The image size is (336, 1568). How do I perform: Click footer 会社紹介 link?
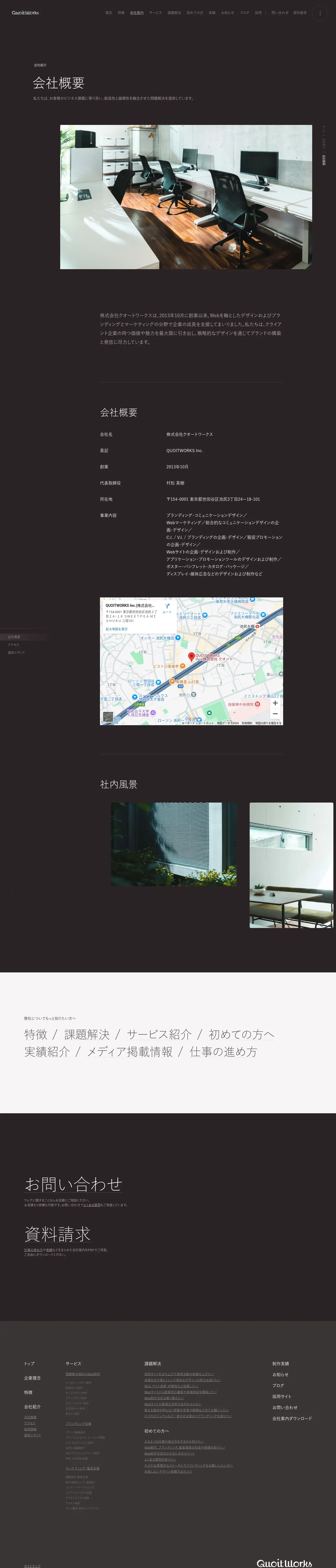32,1407
